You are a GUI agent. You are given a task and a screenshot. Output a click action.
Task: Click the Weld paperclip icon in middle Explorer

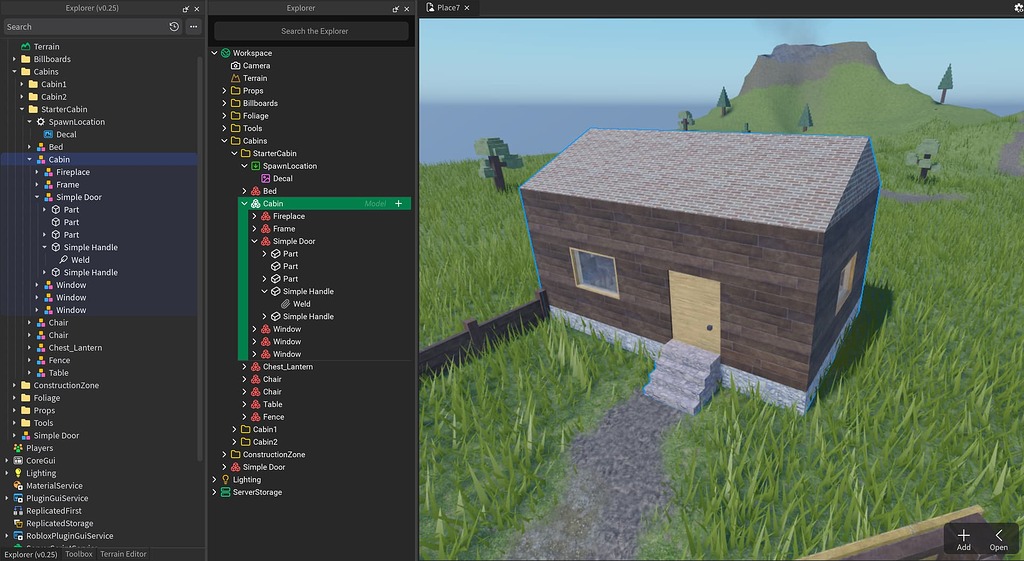285,304
